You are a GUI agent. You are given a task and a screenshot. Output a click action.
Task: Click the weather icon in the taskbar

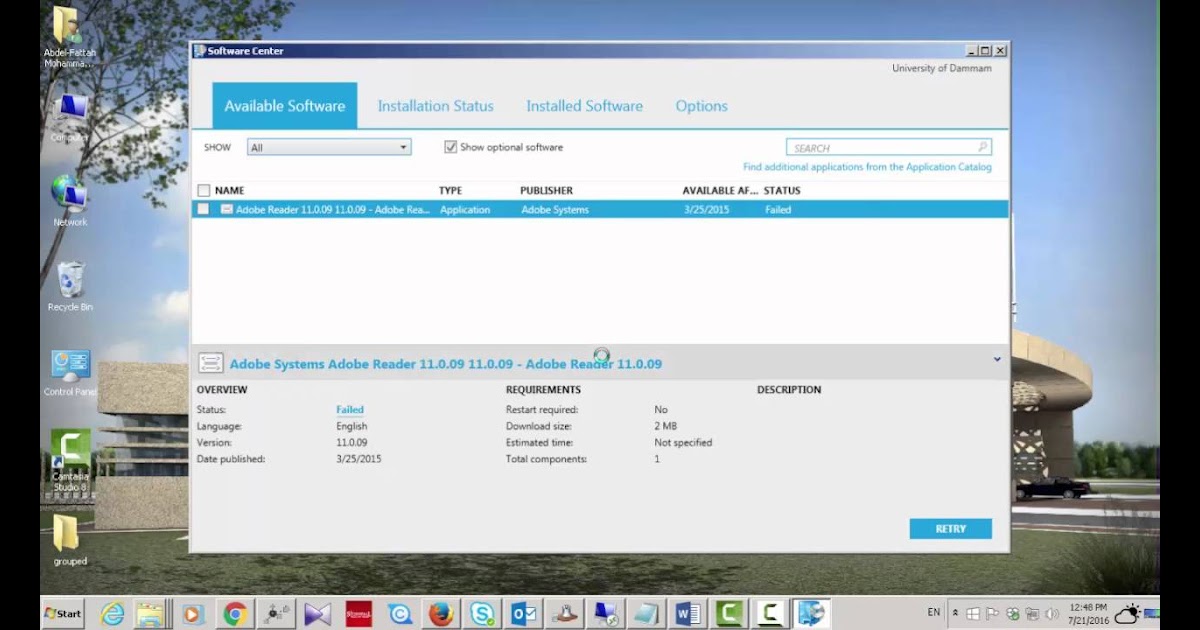[1128, 613]
